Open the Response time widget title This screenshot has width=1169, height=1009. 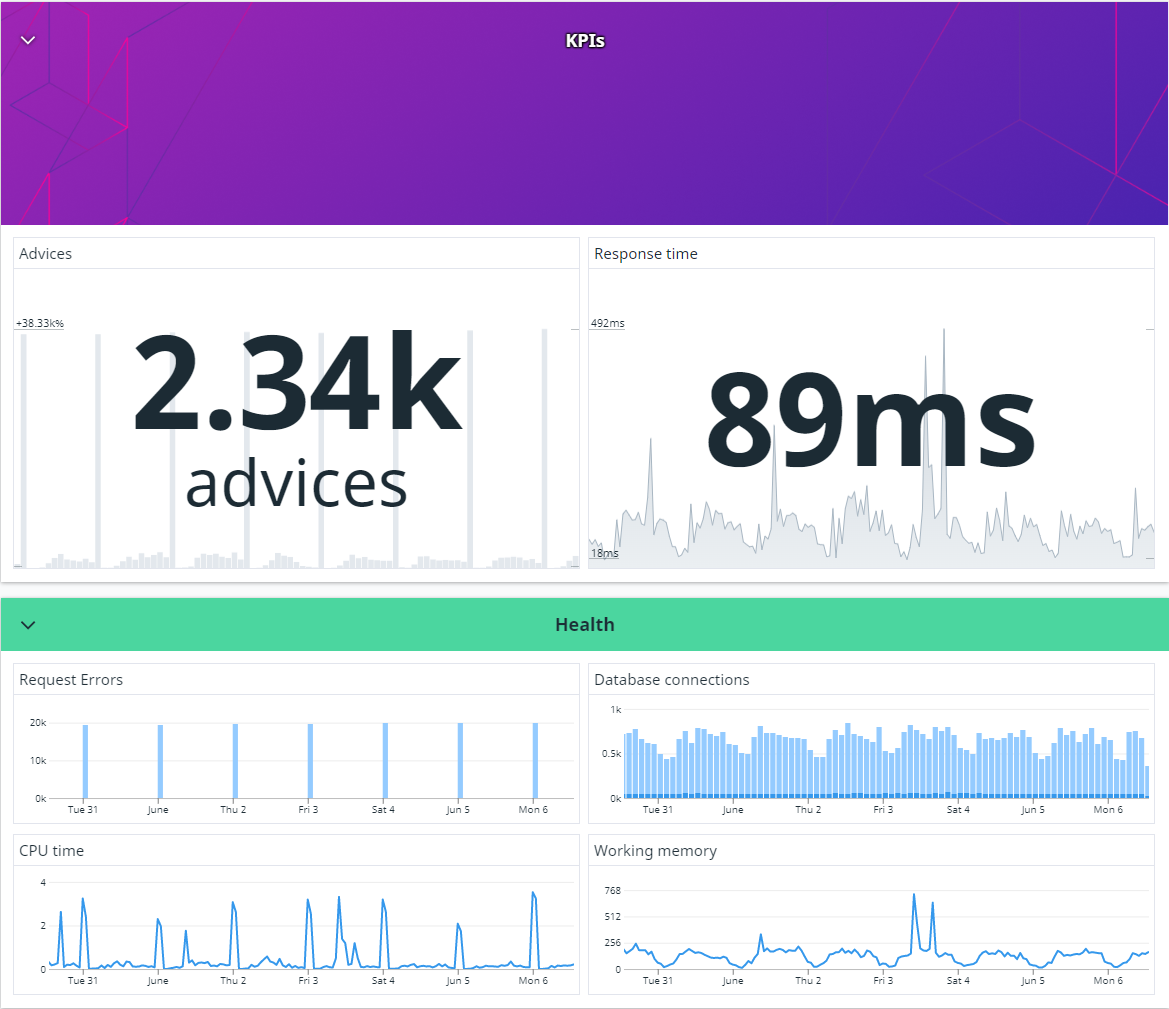646,254
